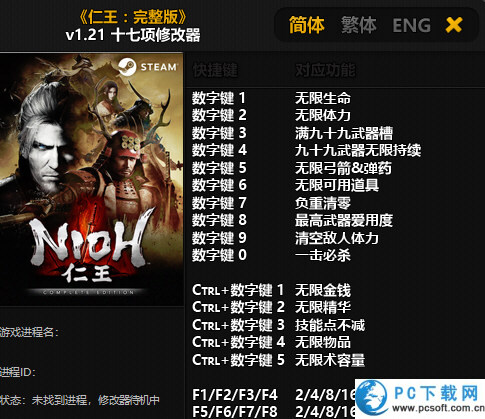Viewport: 485px width, 419px height.
Task: Click the 《仁王：完整版》 title text
Action: pyautogui.click(x=133, y=17)
